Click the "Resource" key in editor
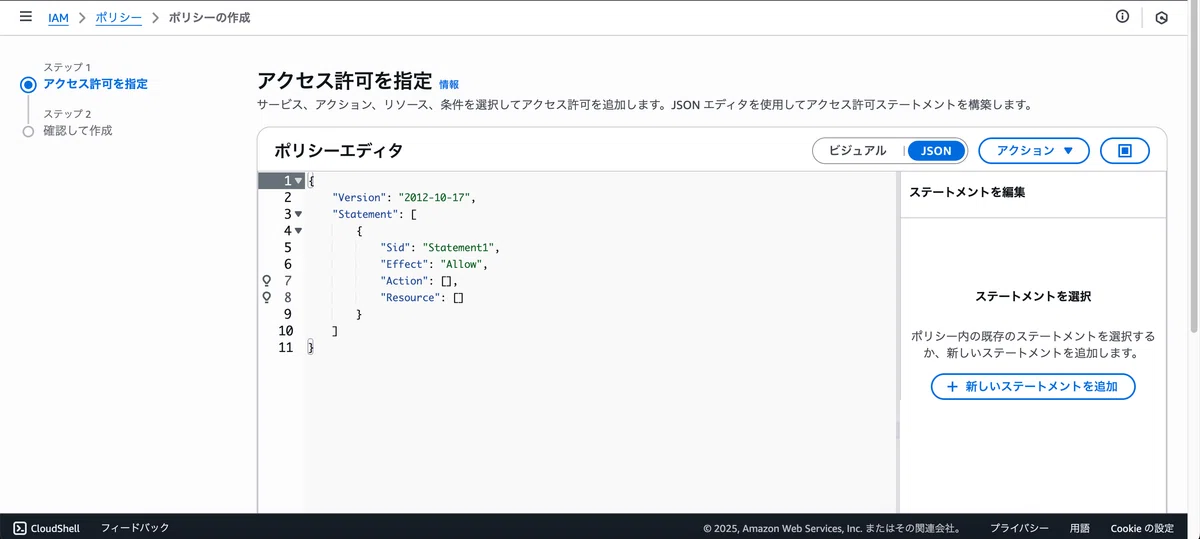Image resolution: width=1200 pixels, height=539 pixels. (410, 298)
